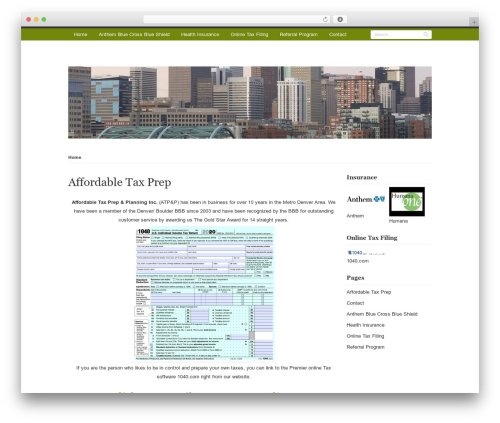Open a new tab with plus button
Viewport: 500px width, 423px height.
tap(474, 22)
